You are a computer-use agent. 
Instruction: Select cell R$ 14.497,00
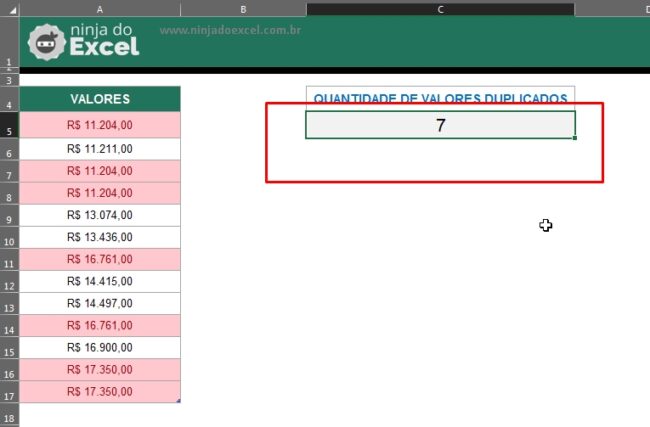pyautogui.click(x=100, y=303)
